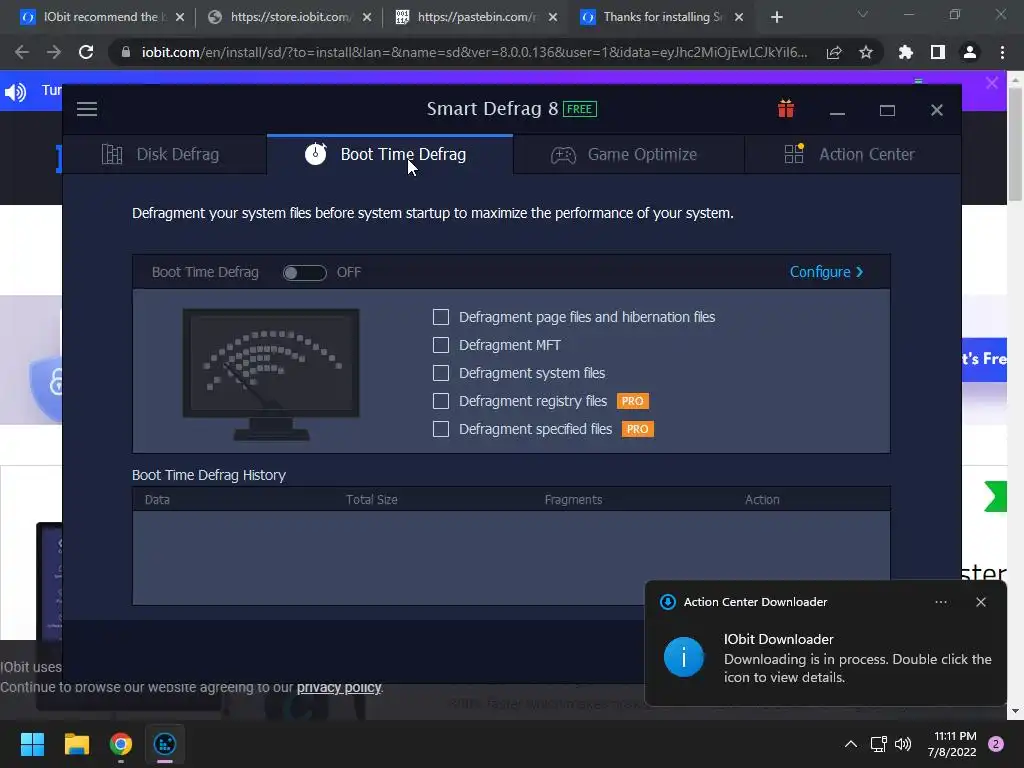The height and width of the screenshot is (768, 1024).
Task: Turn on the Boot Time Defrag switch
Action: coord(304,272)
